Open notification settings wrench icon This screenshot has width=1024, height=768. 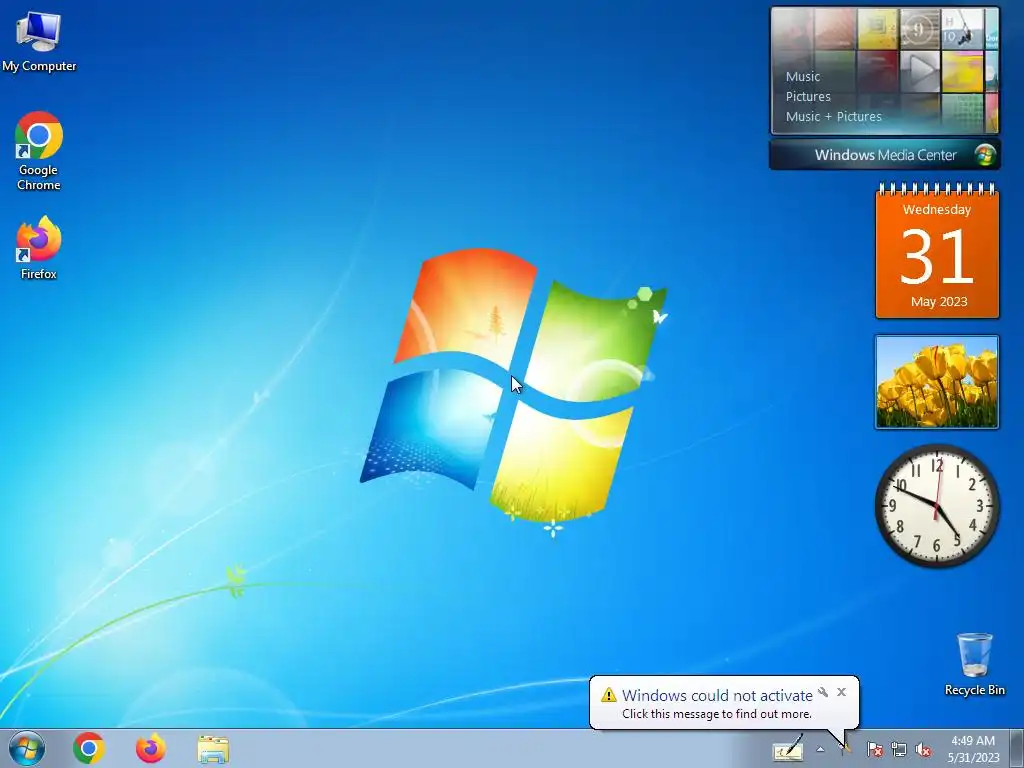tap(824, 692)
